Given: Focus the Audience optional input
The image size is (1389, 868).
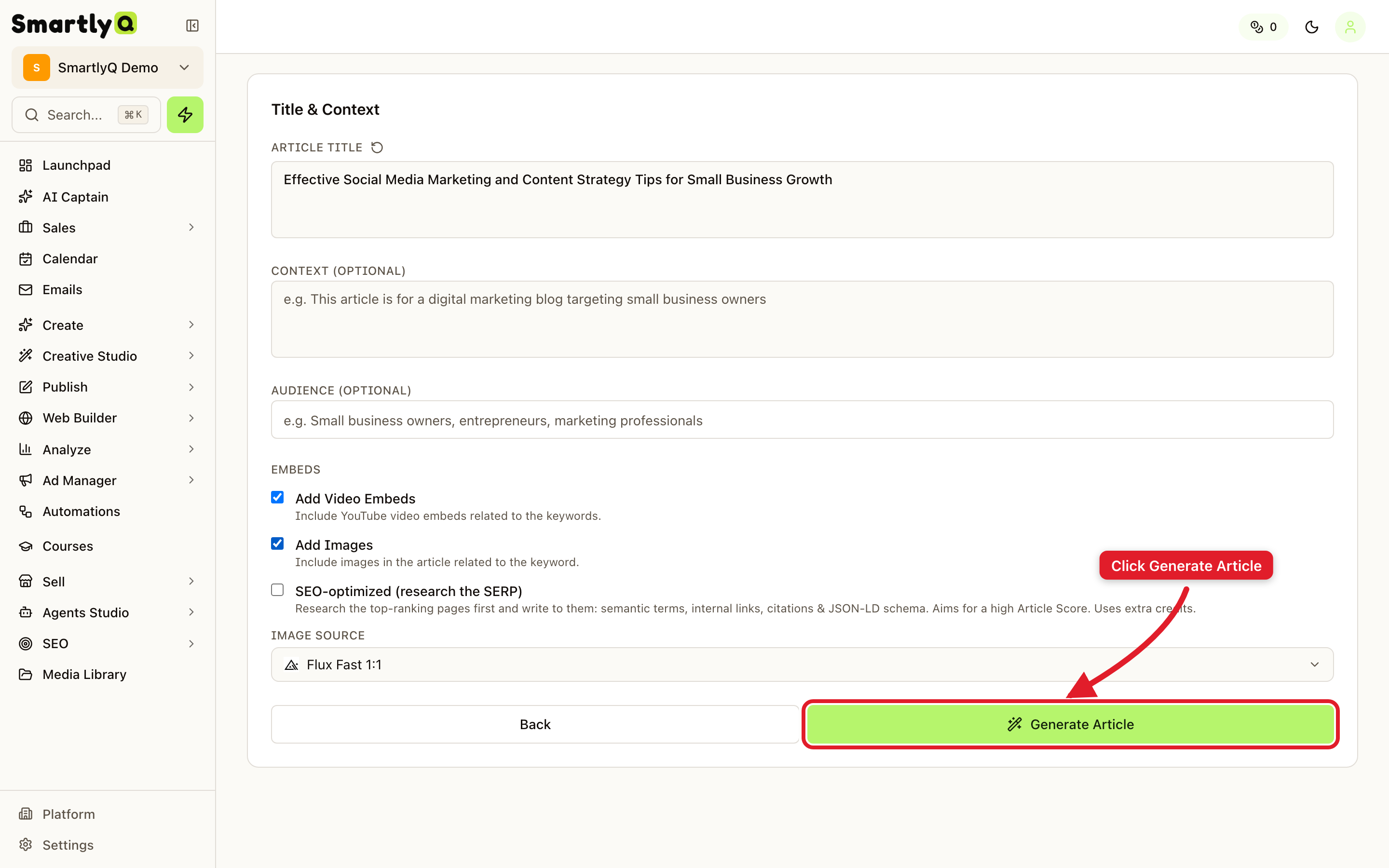Looking at the screenshot, I should point(802,420).
